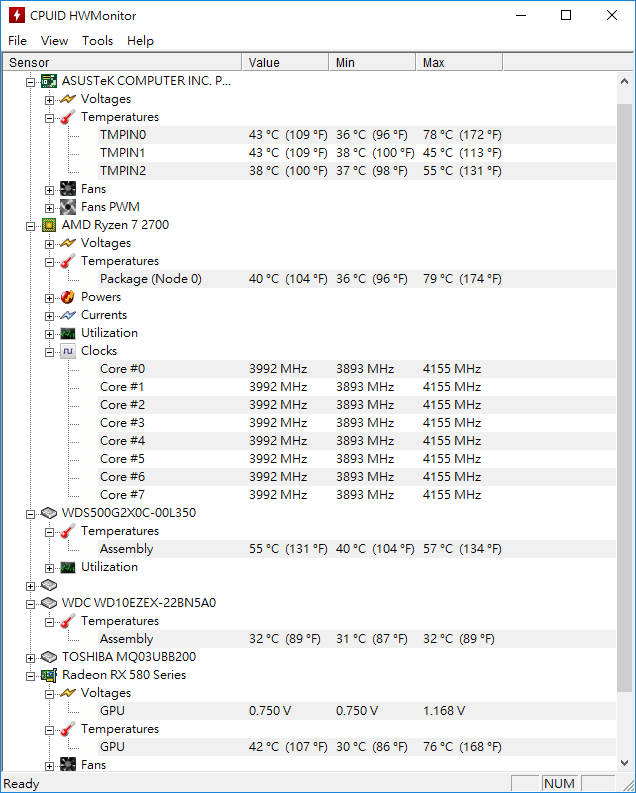Select the TMPIN0 row
Screen dimensions: 636x793
pos(357,135)
